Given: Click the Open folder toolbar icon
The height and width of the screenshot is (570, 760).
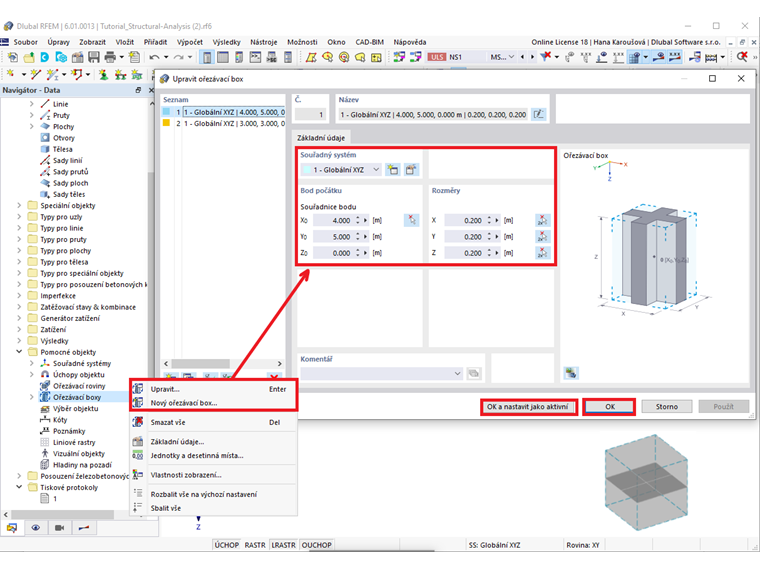Looking at the screenshot, I should click(x=29, y=57).
